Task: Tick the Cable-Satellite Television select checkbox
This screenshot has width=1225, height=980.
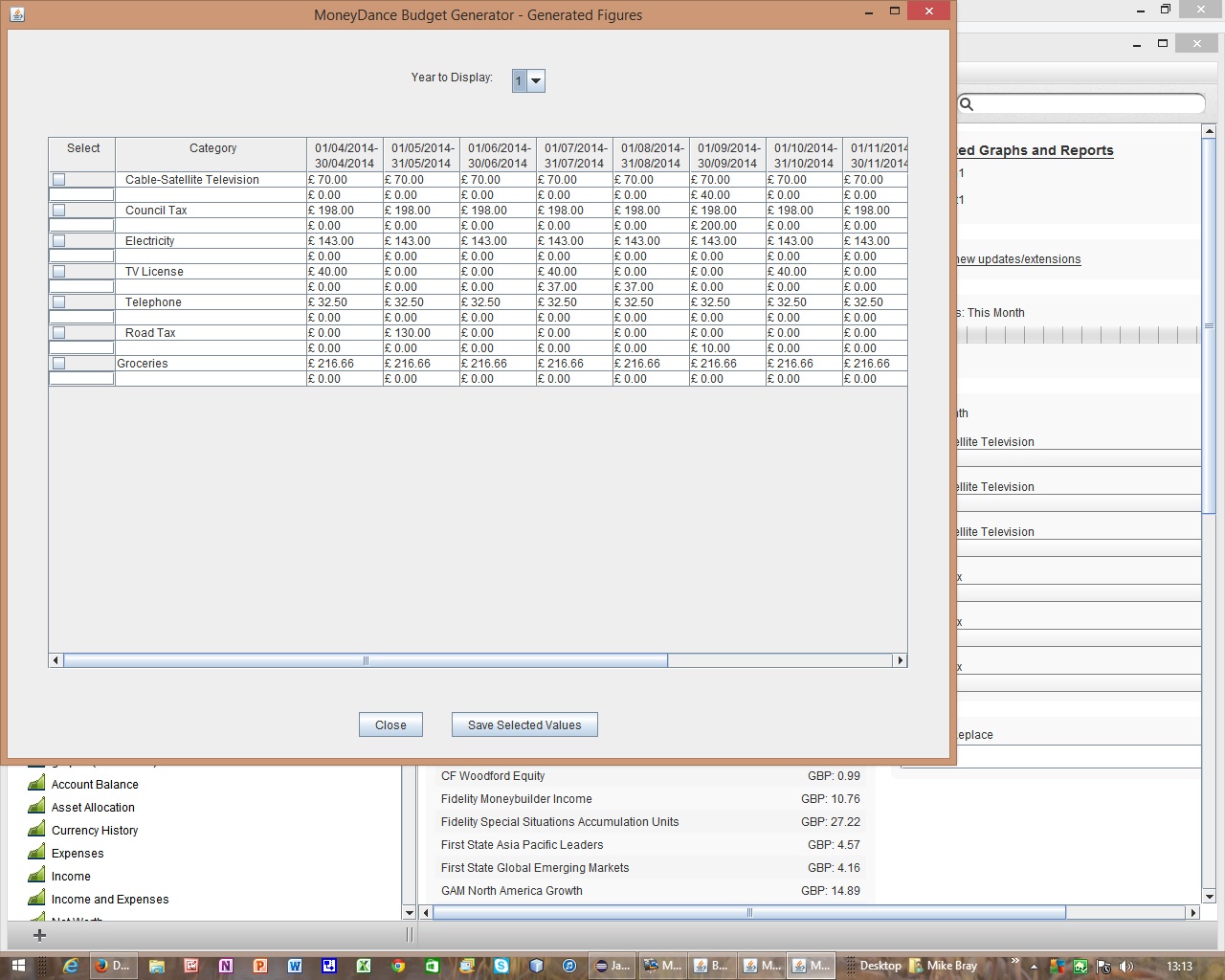Action: 59,180
